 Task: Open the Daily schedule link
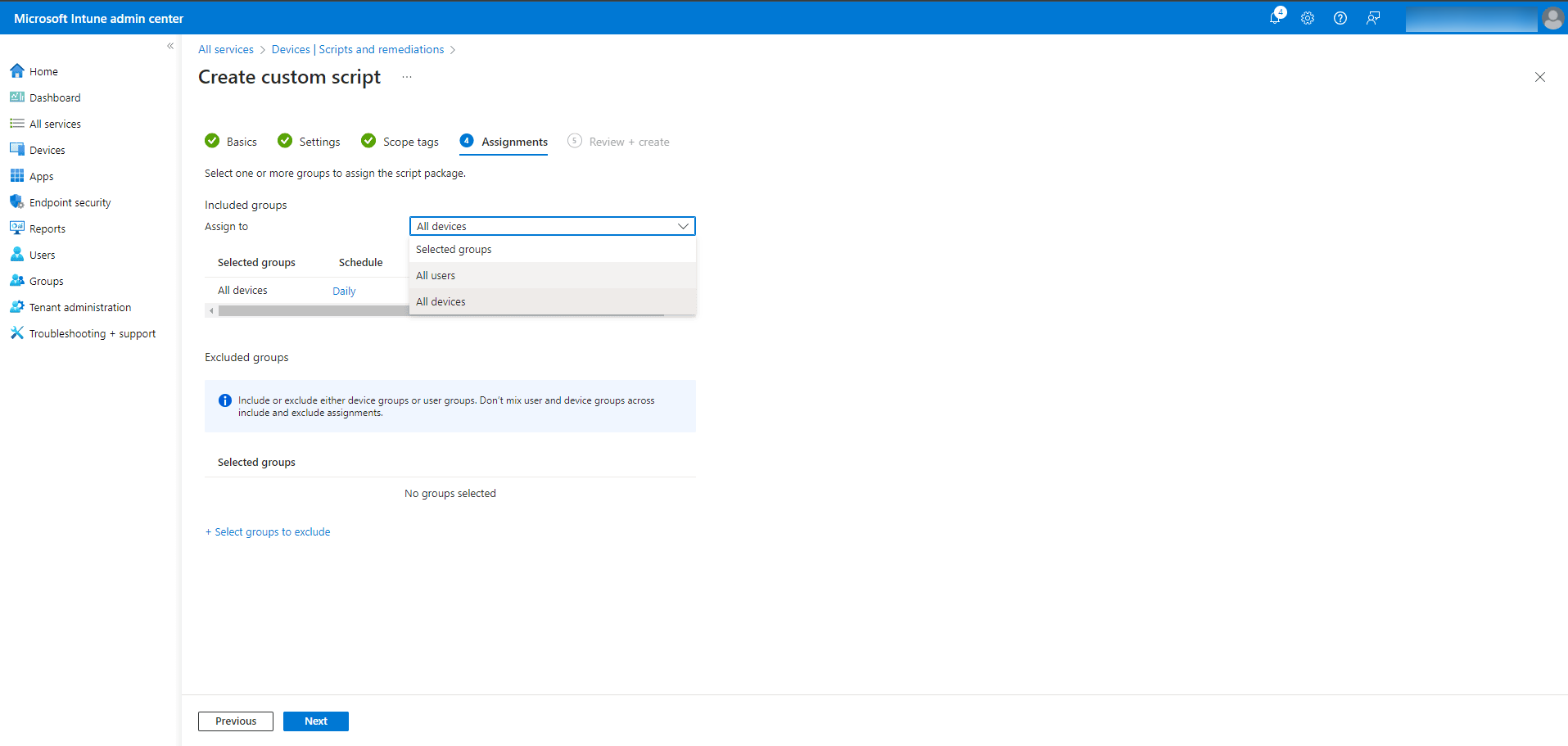344,291
